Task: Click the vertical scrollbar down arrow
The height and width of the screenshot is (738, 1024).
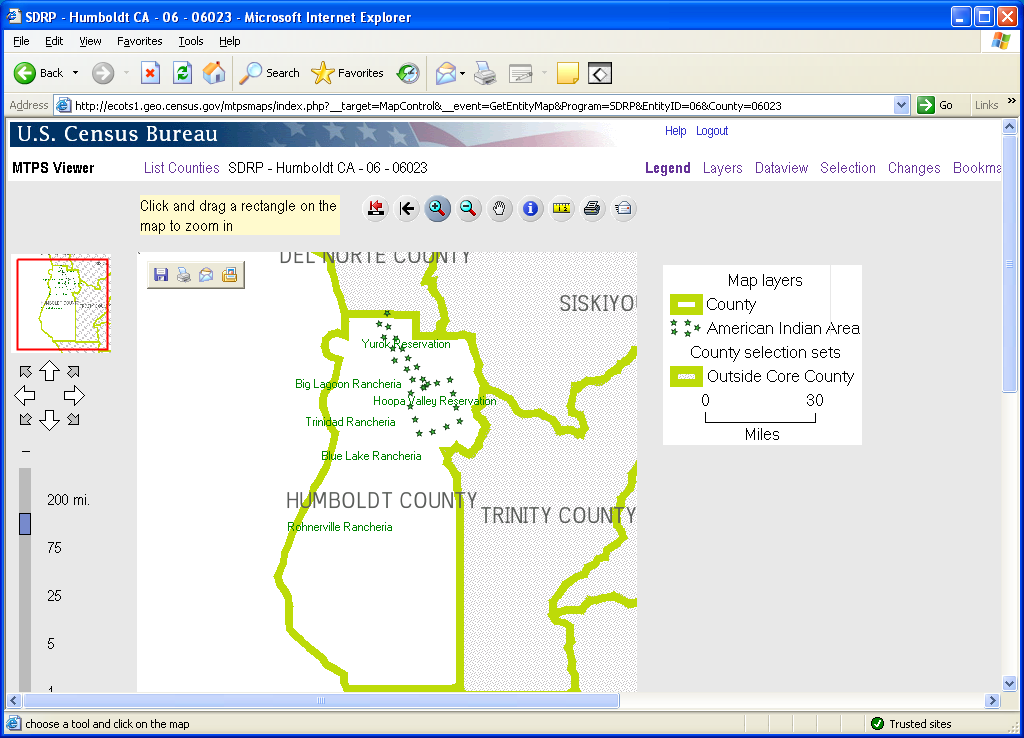Action: tap(1010, 684)
